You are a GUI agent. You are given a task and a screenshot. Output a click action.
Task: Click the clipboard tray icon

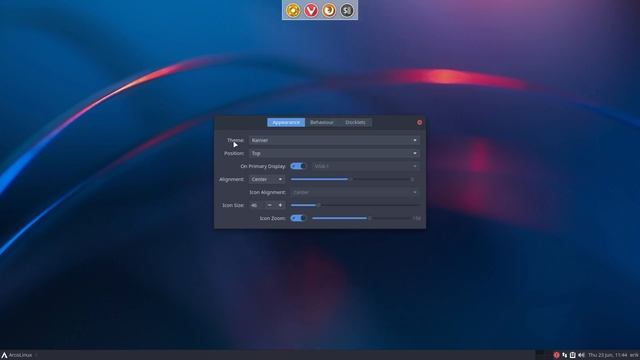573,355
